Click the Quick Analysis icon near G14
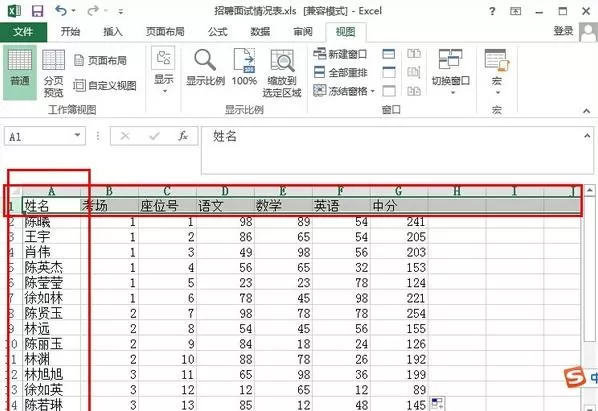 [437, 403]
